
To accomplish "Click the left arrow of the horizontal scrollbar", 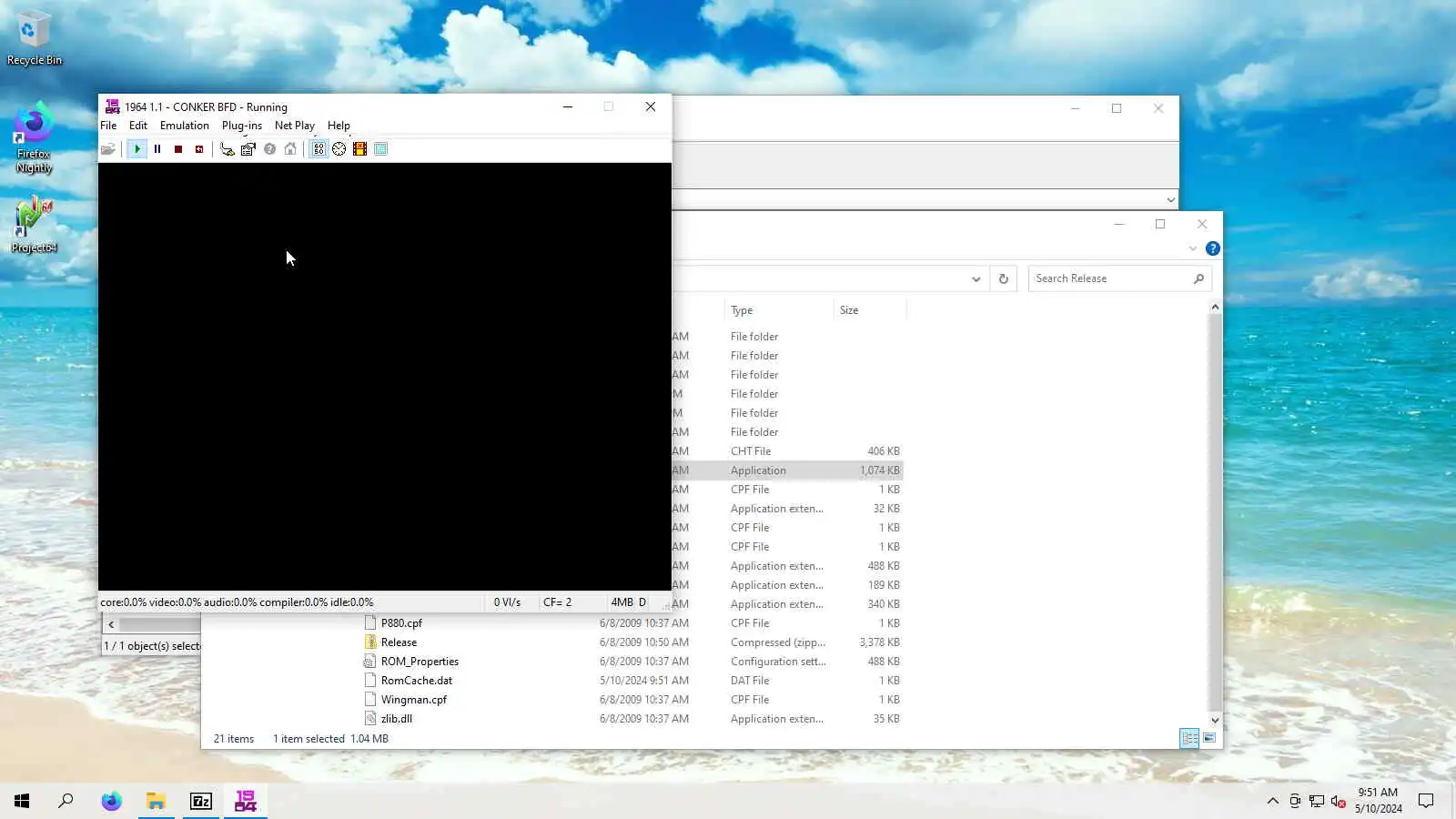I will click(x=111, y=624).
